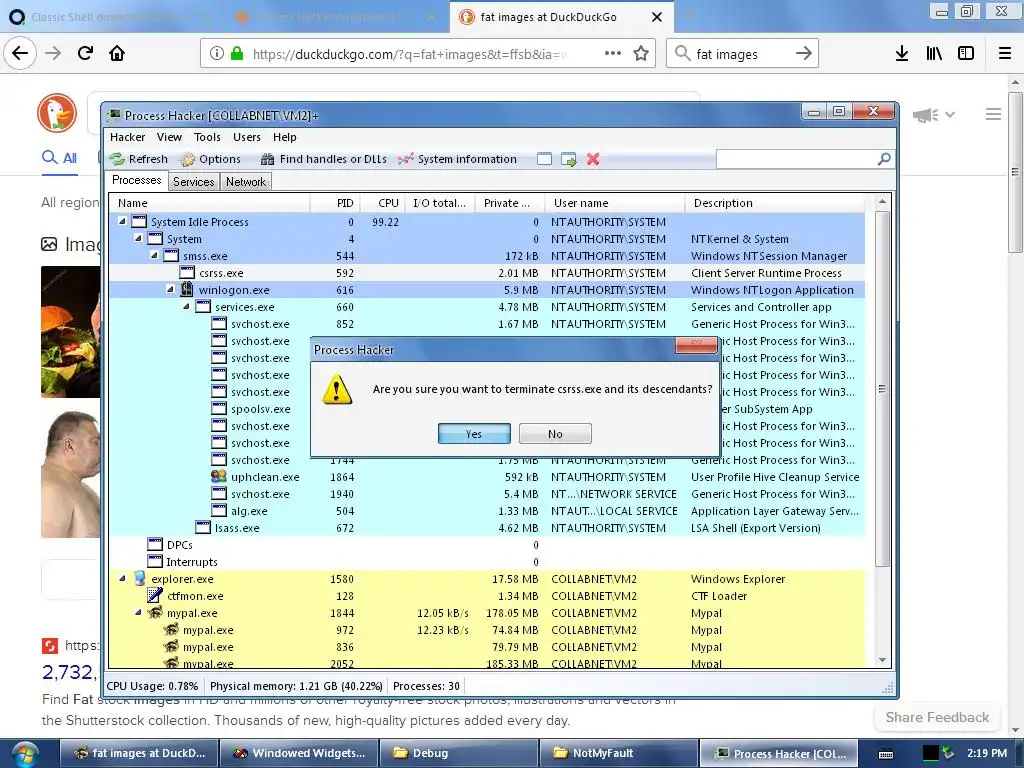Open the Debug folder taskbar item
Viewport: 1024px width, 768px height.
pyautogui.click(x=458, y=753)
